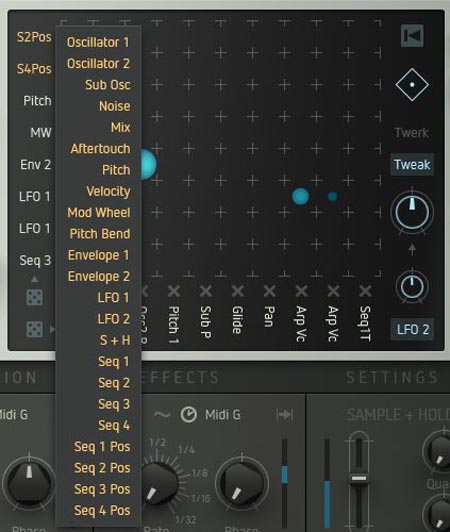Click the reset-to-start arrow icon

(412, 36)
